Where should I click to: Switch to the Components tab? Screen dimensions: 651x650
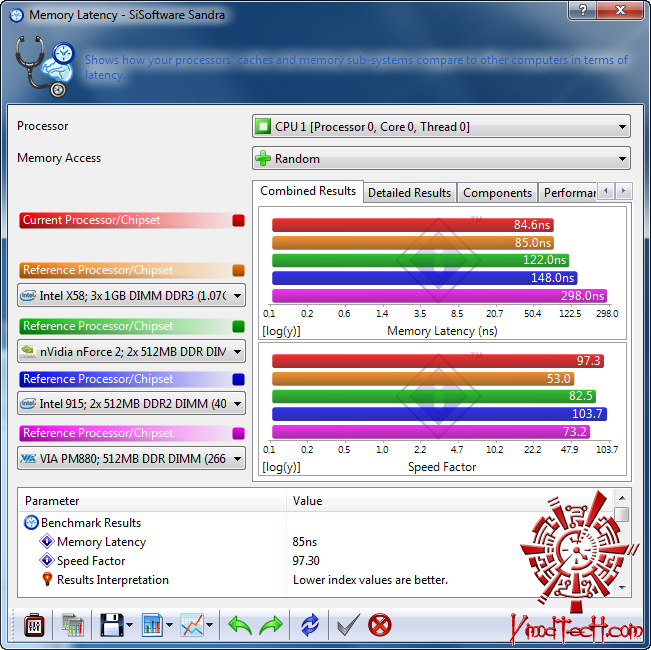[x=497, y=193]
